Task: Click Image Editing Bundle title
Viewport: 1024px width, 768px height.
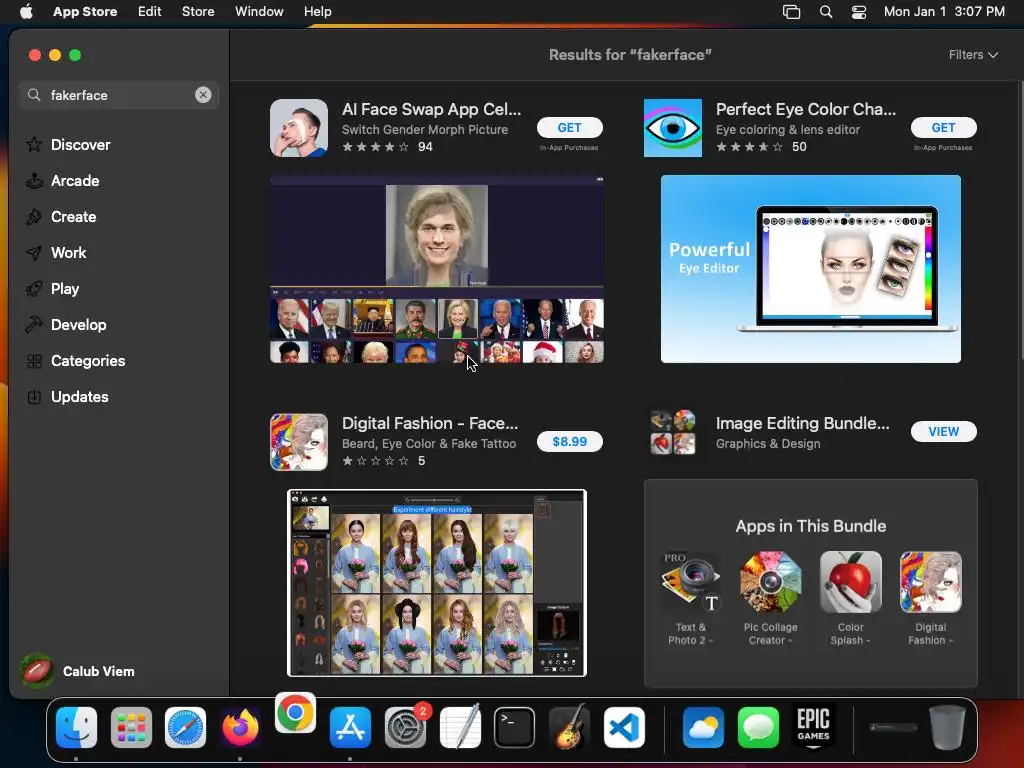Action: click(802, 423)
